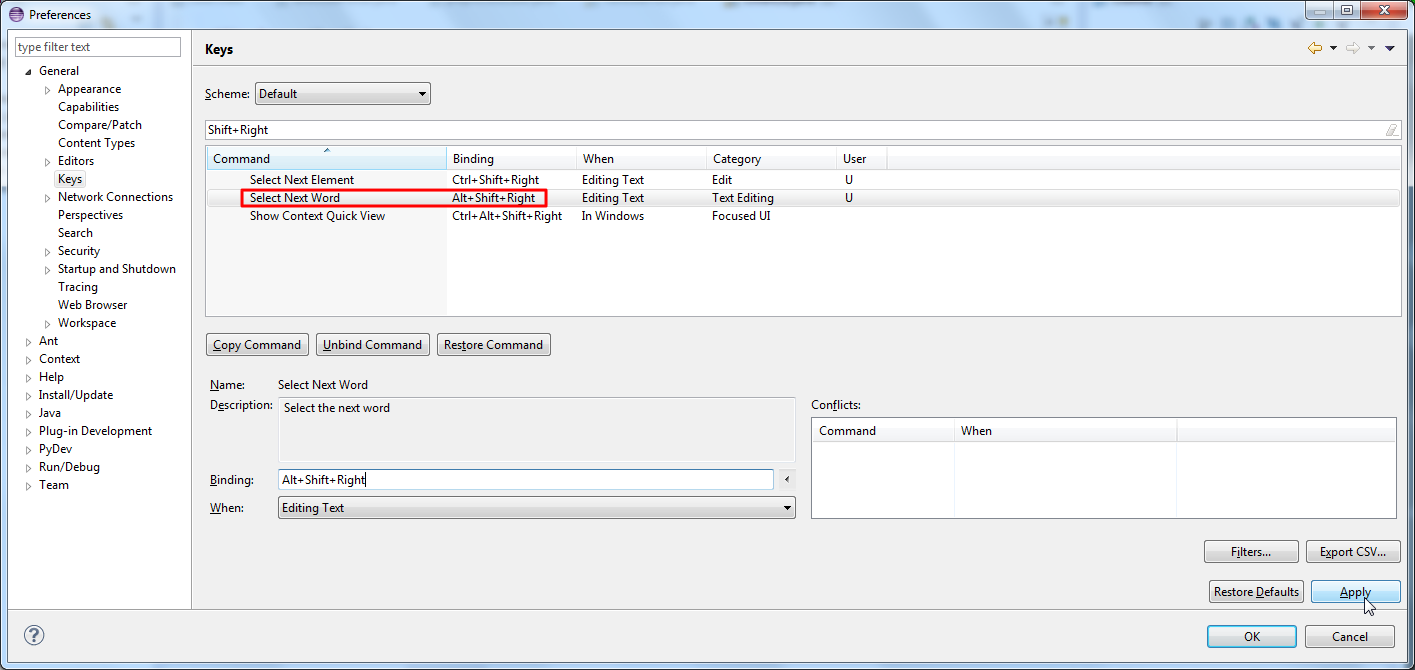Sort keys table by Command column header
This screenshot has width=1415, height=670.
click(326, 159)
